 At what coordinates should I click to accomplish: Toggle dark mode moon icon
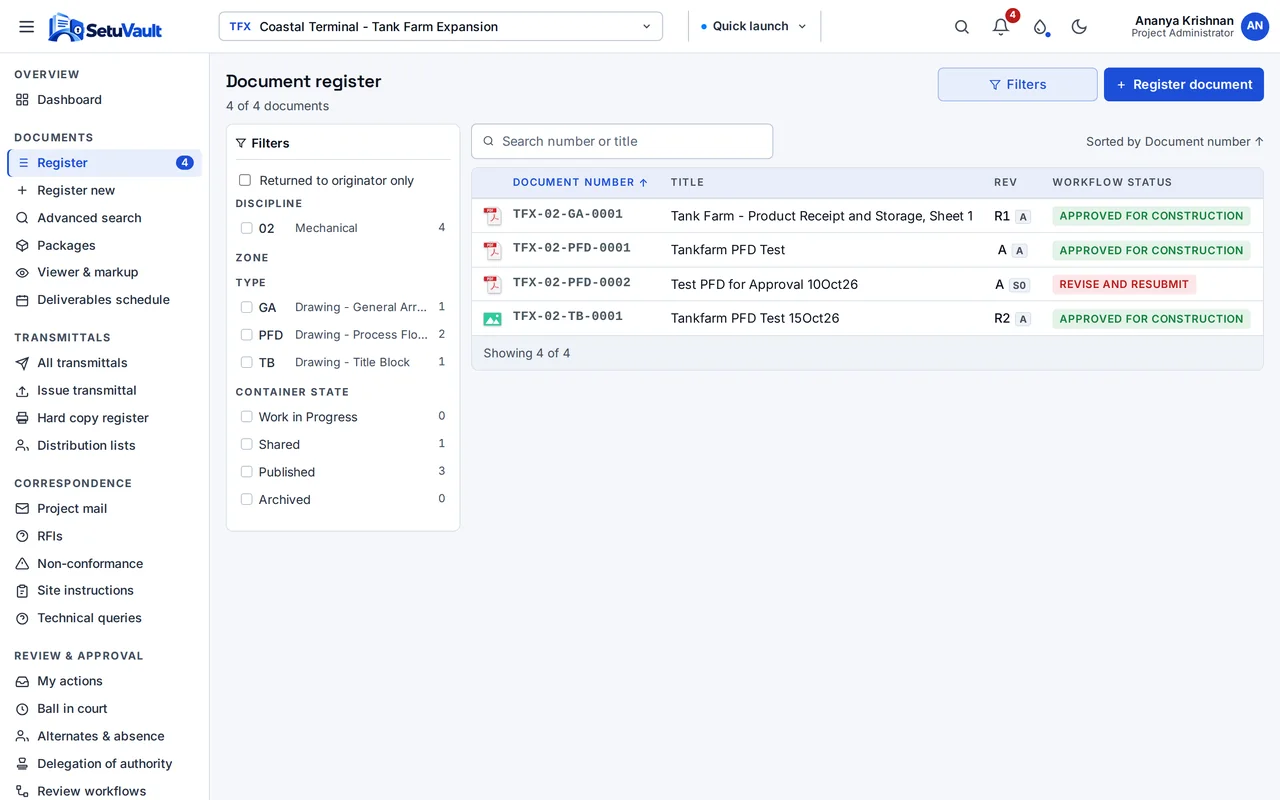point(1079,27)
